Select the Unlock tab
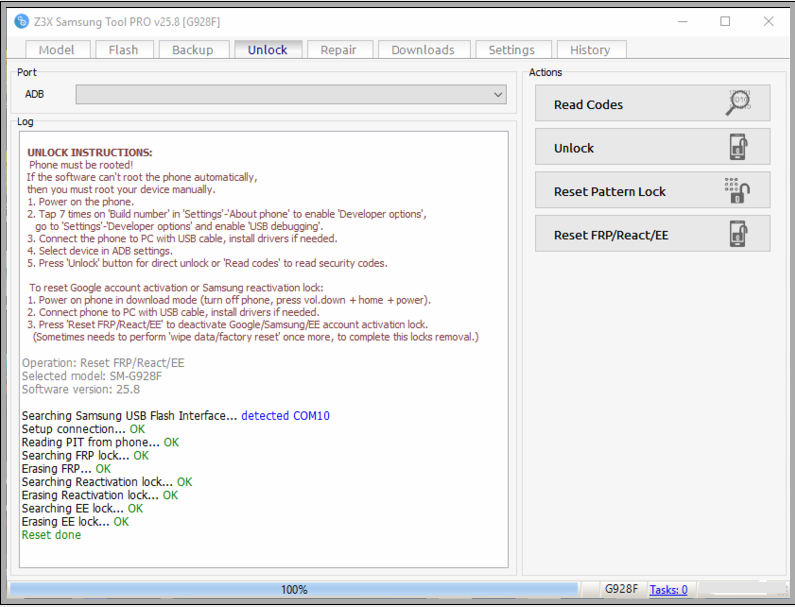This screenshot has height=607, width=795. (x=267, y=50)
